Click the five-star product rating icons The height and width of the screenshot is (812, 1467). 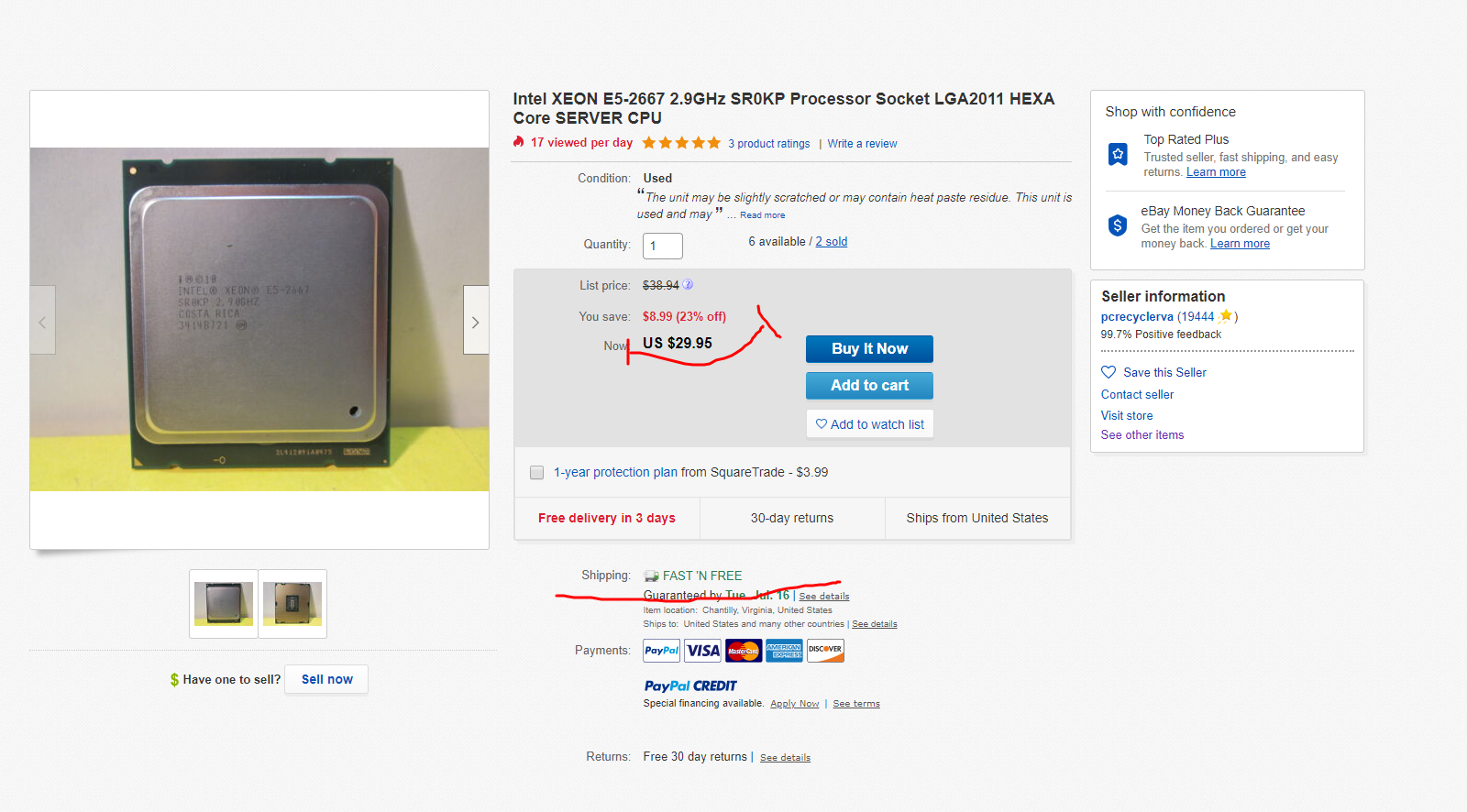tap(681, 143)
